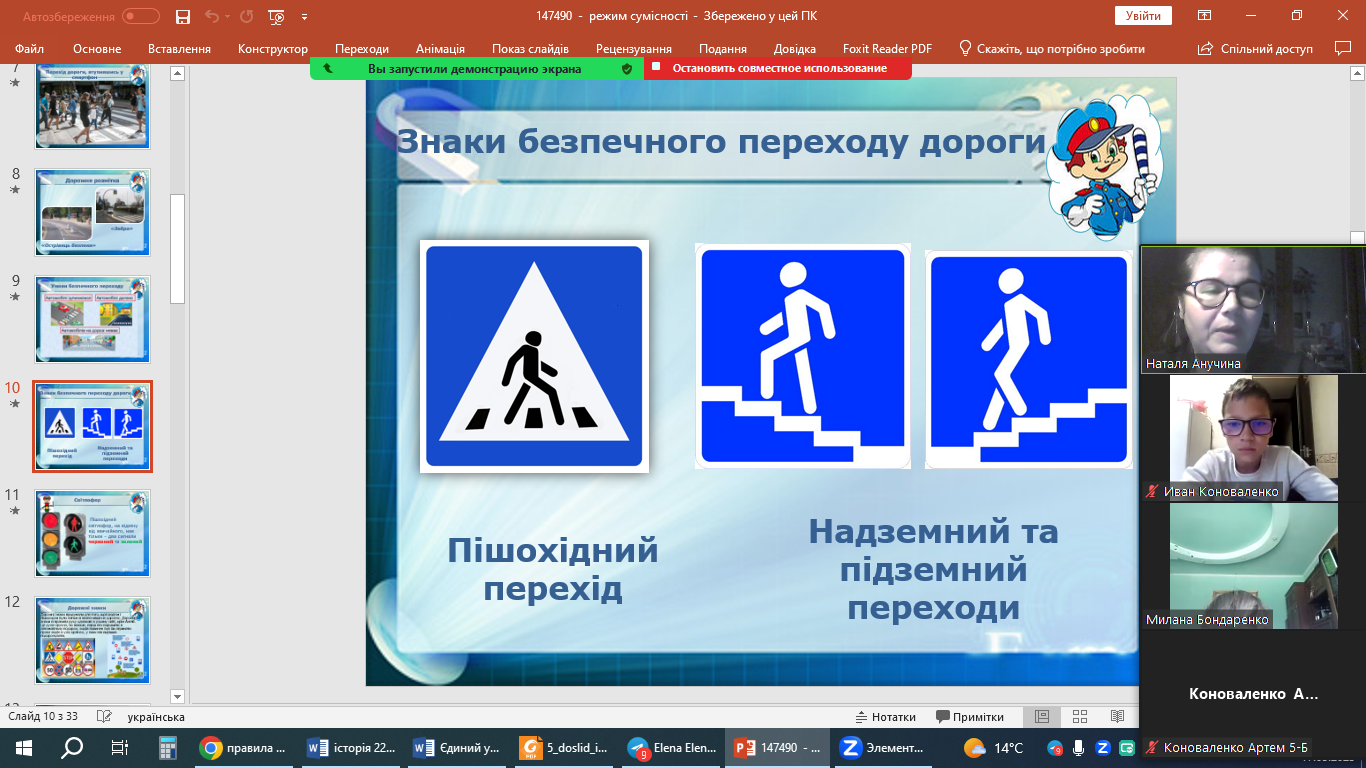
Task: Click the greyed-out redo icon
Action: pos(245,16)
